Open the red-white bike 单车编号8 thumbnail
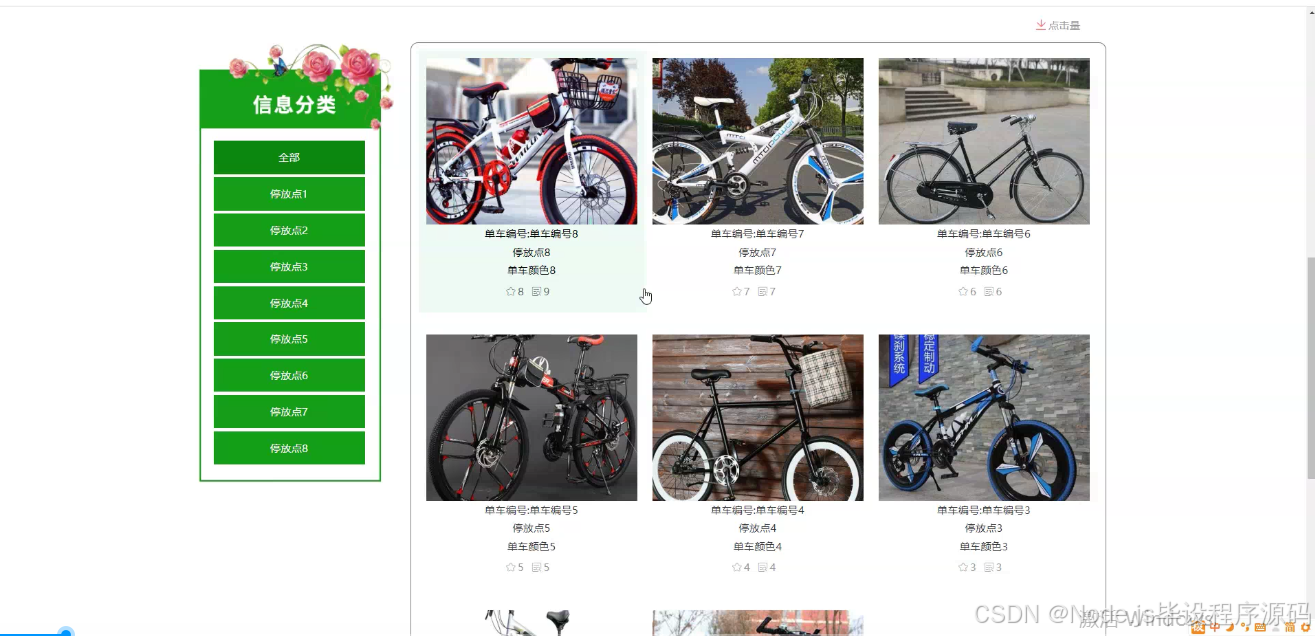 click(531, 141)
